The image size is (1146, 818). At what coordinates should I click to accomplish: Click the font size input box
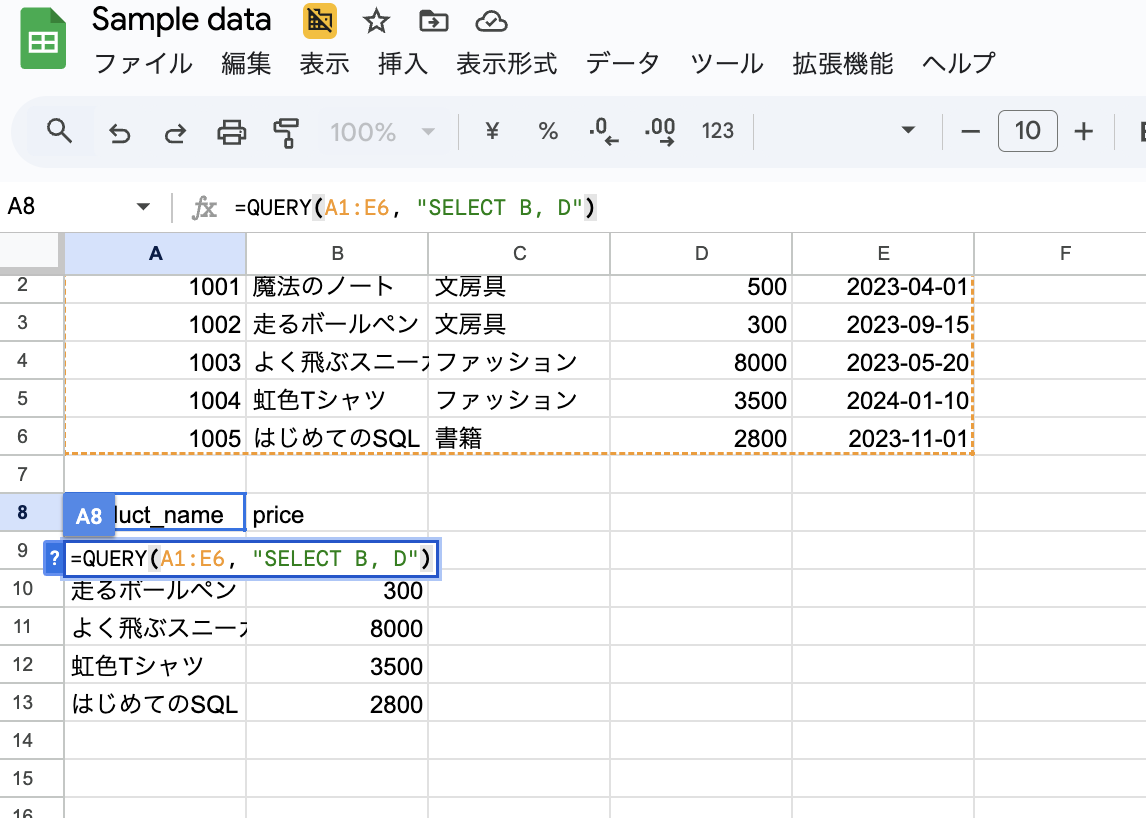pos(1027,131)
